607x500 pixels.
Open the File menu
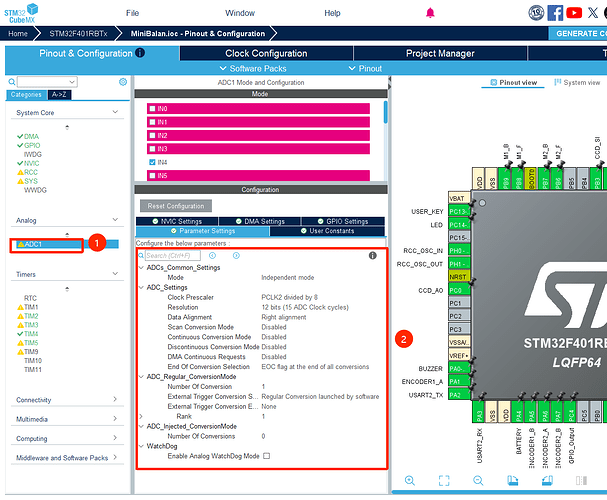[132, 13]
